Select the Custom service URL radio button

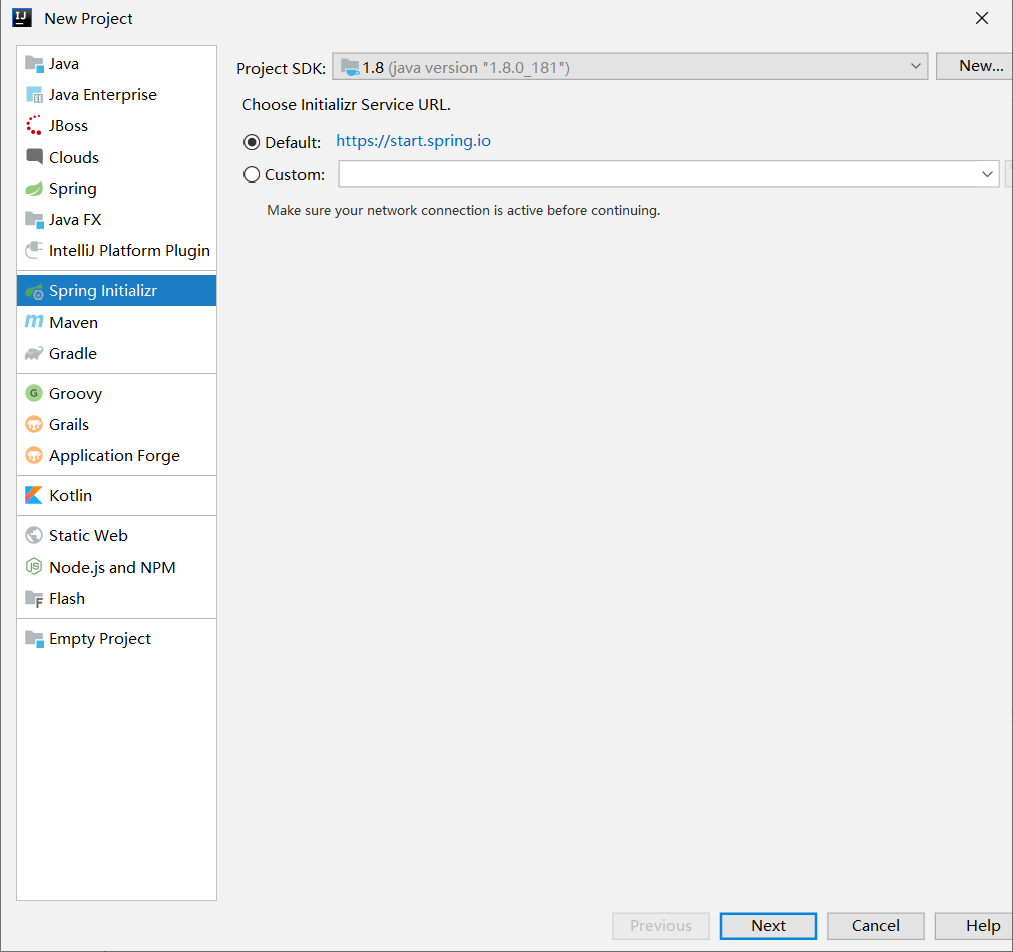251,174
